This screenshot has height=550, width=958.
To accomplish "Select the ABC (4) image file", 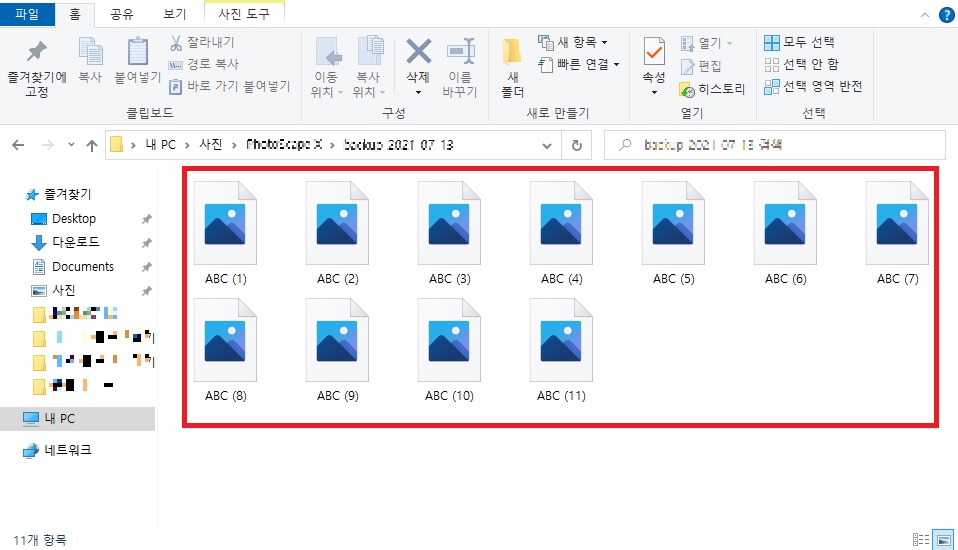I will [x=561, y=233].
